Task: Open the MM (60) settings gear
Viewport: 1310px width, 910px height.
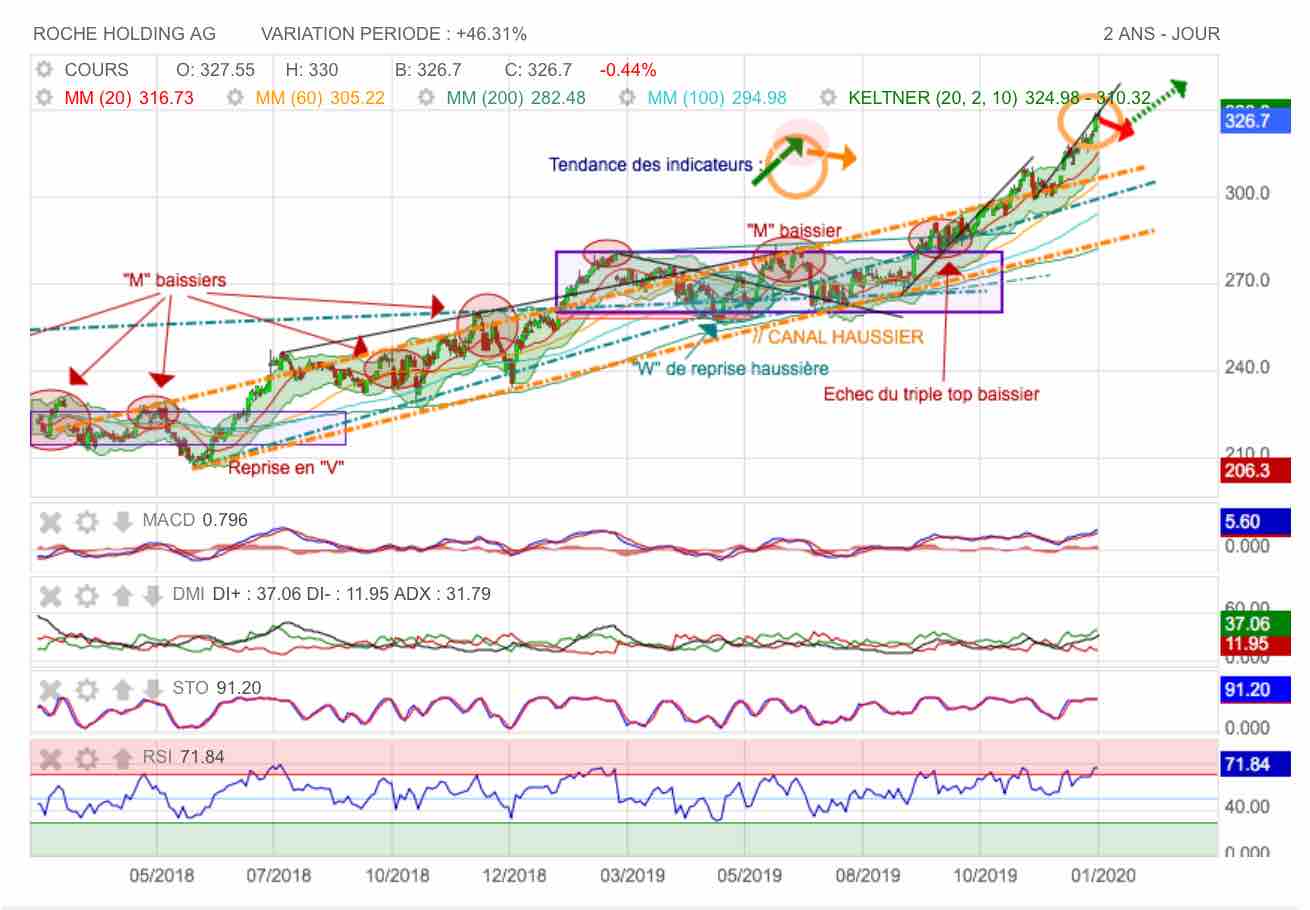Action: 235,98
